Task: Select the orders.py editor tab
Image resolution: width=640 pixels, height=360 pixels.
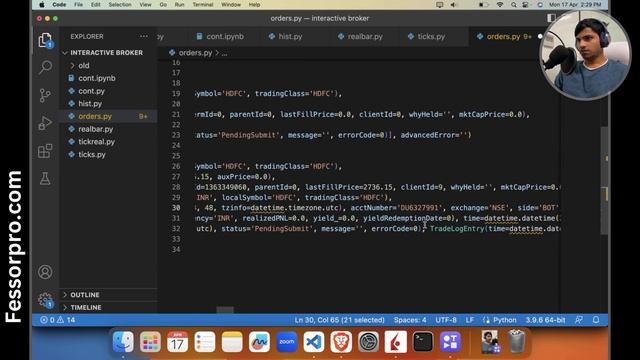Action: pos(504,36)
